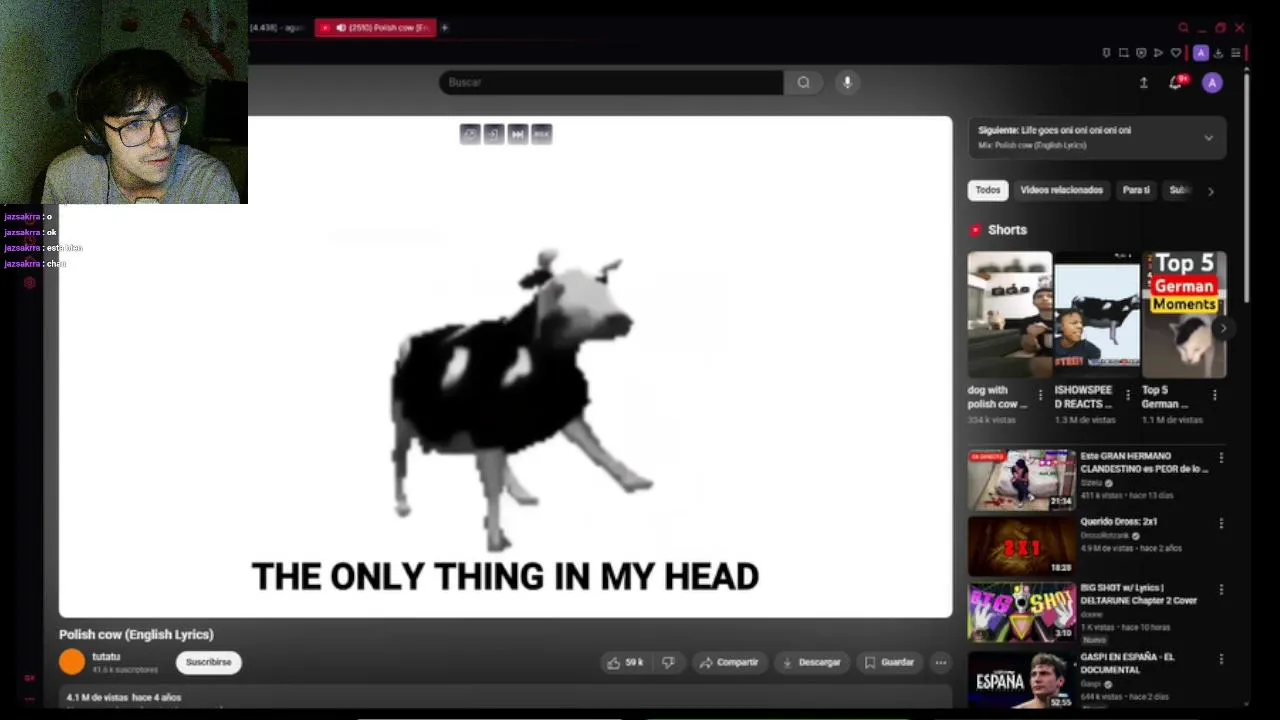Click the Buscar search field
Screen dimensions: 1280x720
(x=611, y=82)
